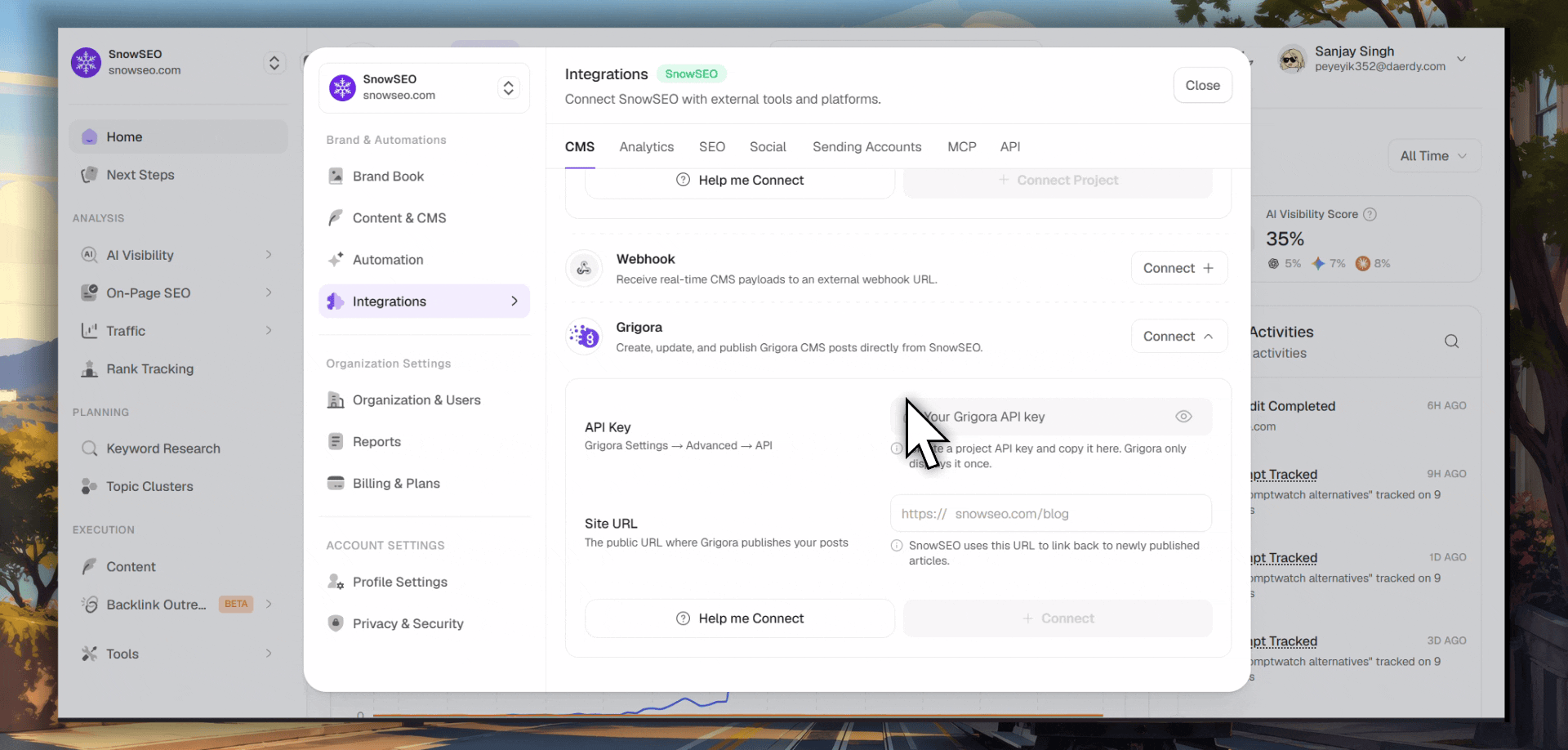This screenshot has height=750, width=1568.
Task: Switch to the API tab
Action: coord(1009,147)
